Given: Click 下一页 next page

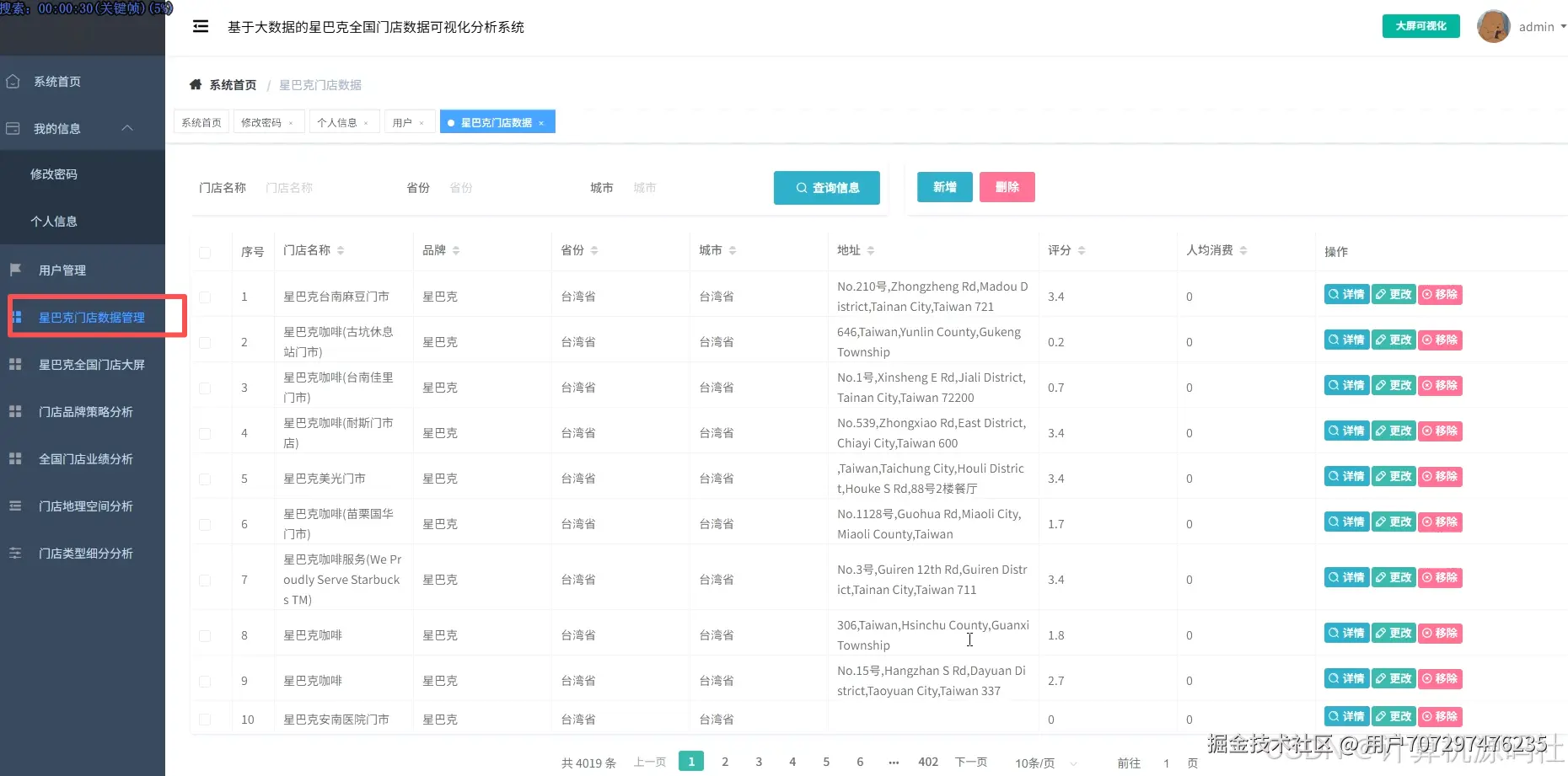Looking at the screenshot, I should pyautogui.click(x=971, y=762).
